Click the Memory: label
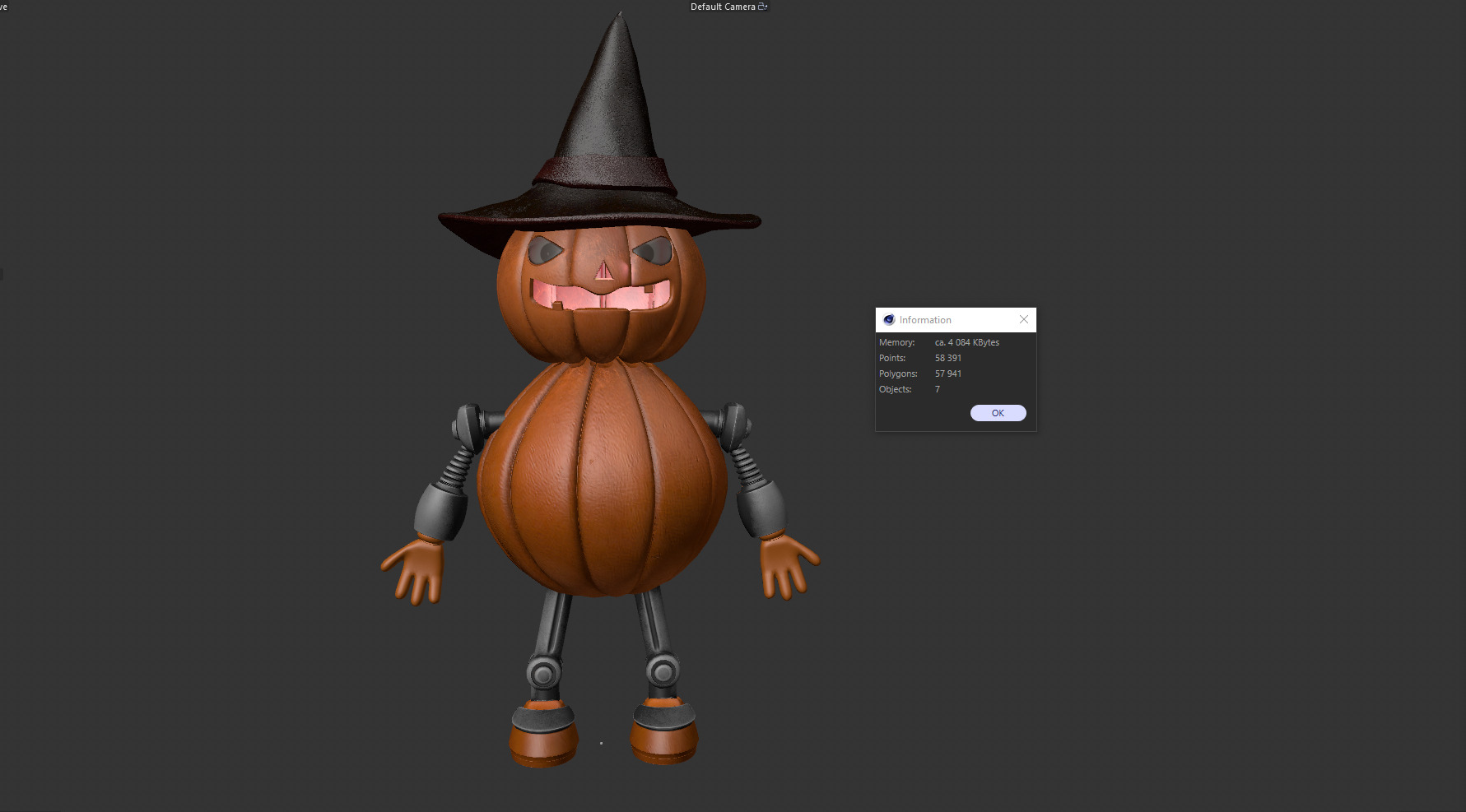Screen dimensions: 1466x812 [896, 342]
